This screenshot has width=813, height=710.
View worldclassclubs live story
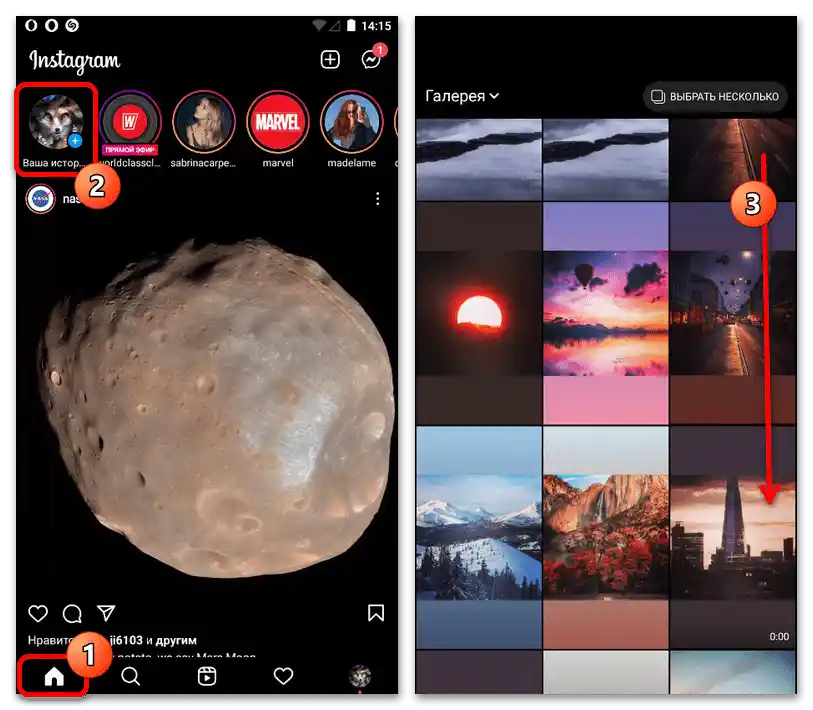130,122
